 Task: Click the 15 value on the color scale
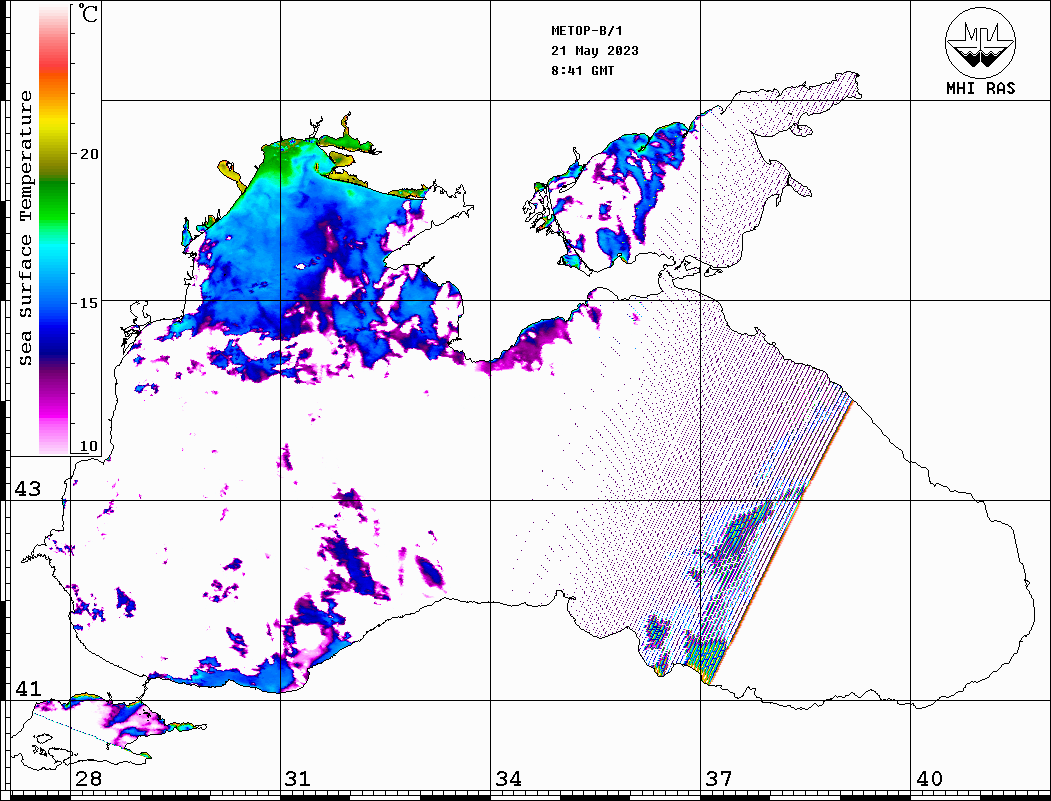(89, 303)
